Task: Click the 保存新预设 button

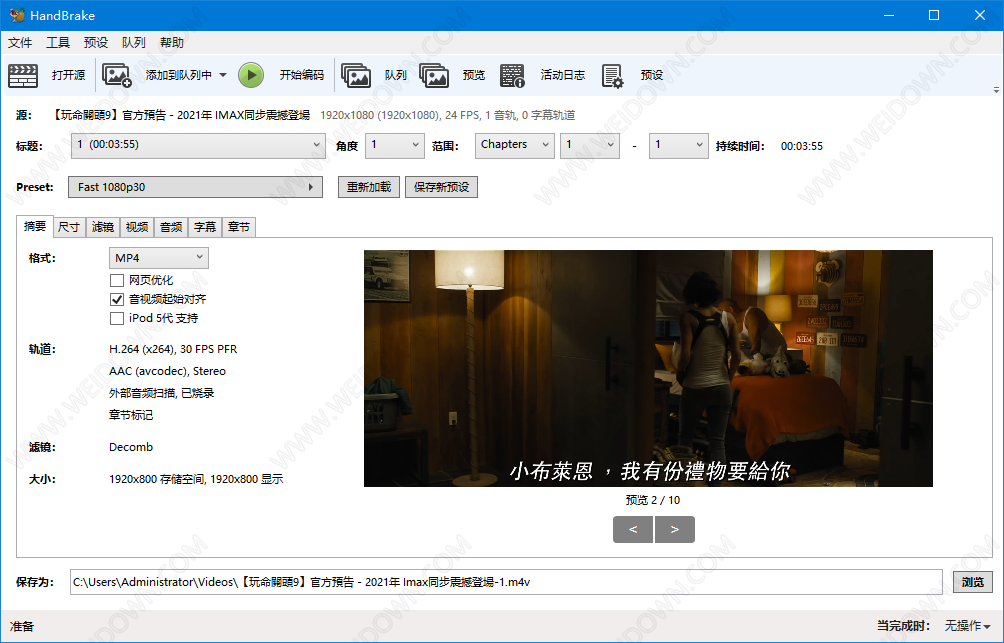Action: point(441,187)
